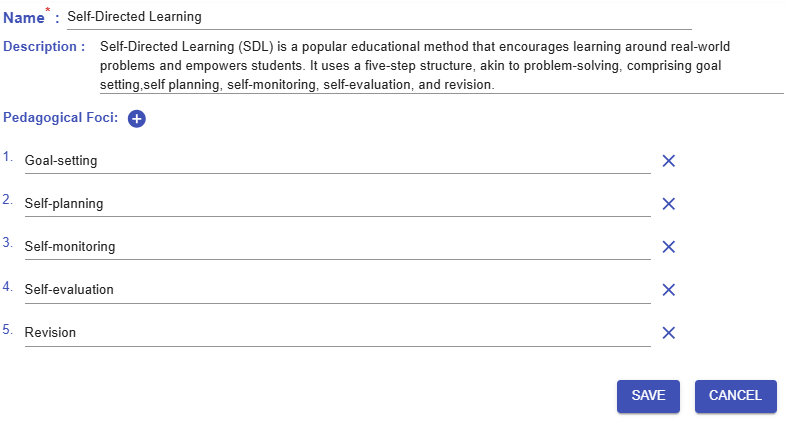The image size is (786, 424).
Task: Click the Pedagogical Foci heading
Action: tap(60, 118)
